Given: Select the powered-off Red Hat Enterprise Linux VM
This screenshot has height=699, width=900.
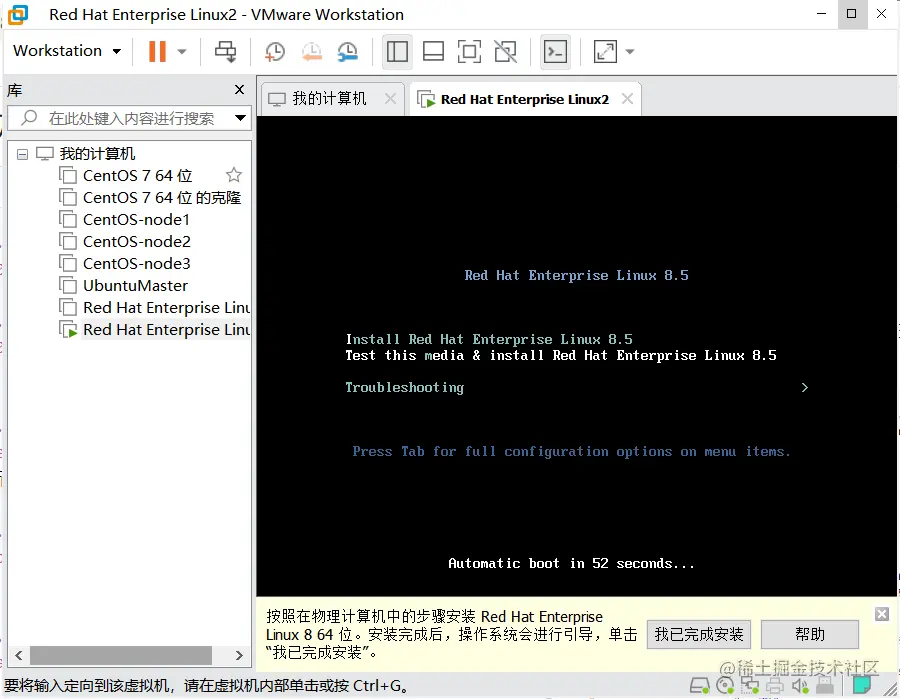Looking at the screenshot, I should click(166, 308).
